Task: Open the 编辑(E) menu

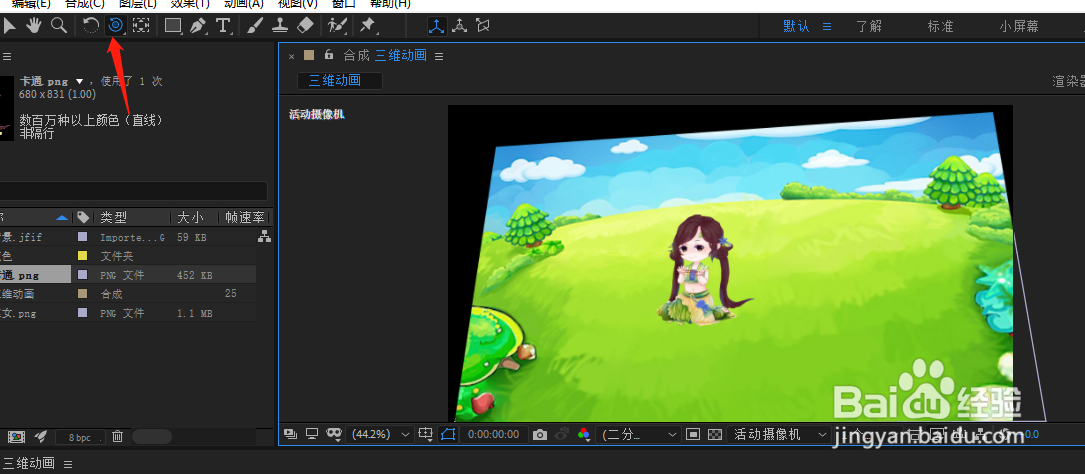Action: pos(31,3)
